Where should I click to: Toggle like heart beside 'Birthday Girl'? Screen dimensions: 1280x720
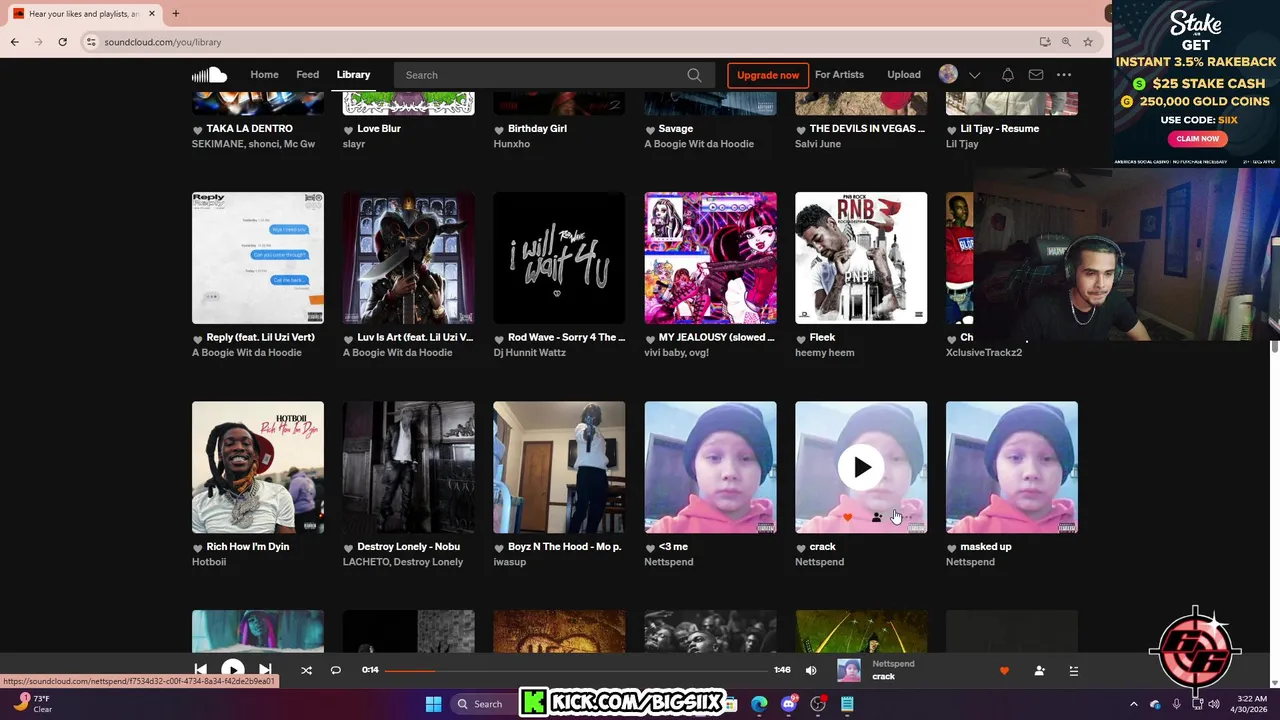pos(499,130)
